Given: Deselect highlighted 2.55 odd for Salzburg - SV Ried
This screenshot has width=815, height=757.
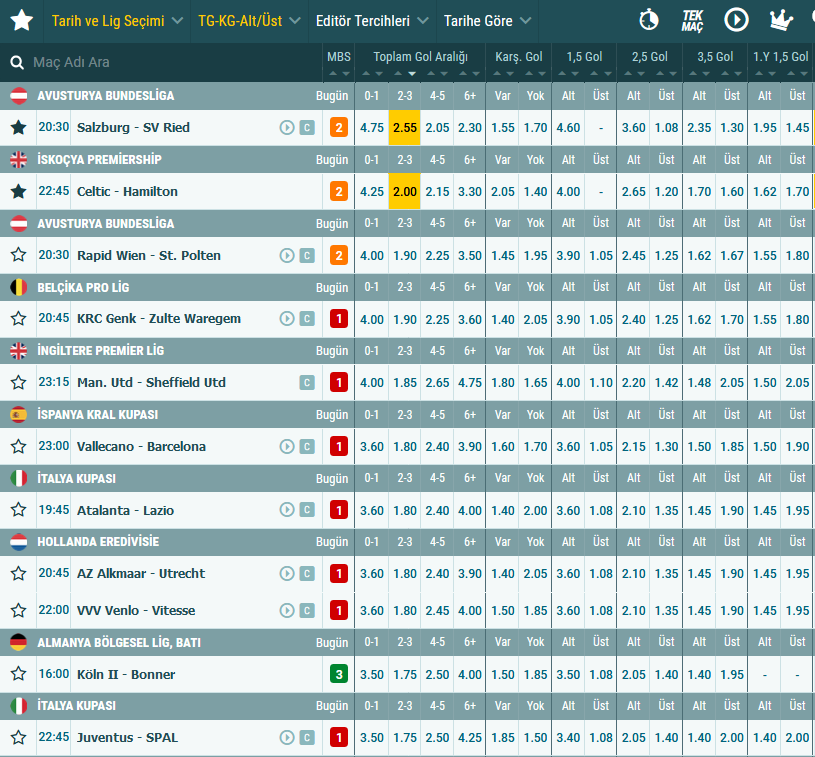Looking at the screenshot, I should click(x=404, y=127).
